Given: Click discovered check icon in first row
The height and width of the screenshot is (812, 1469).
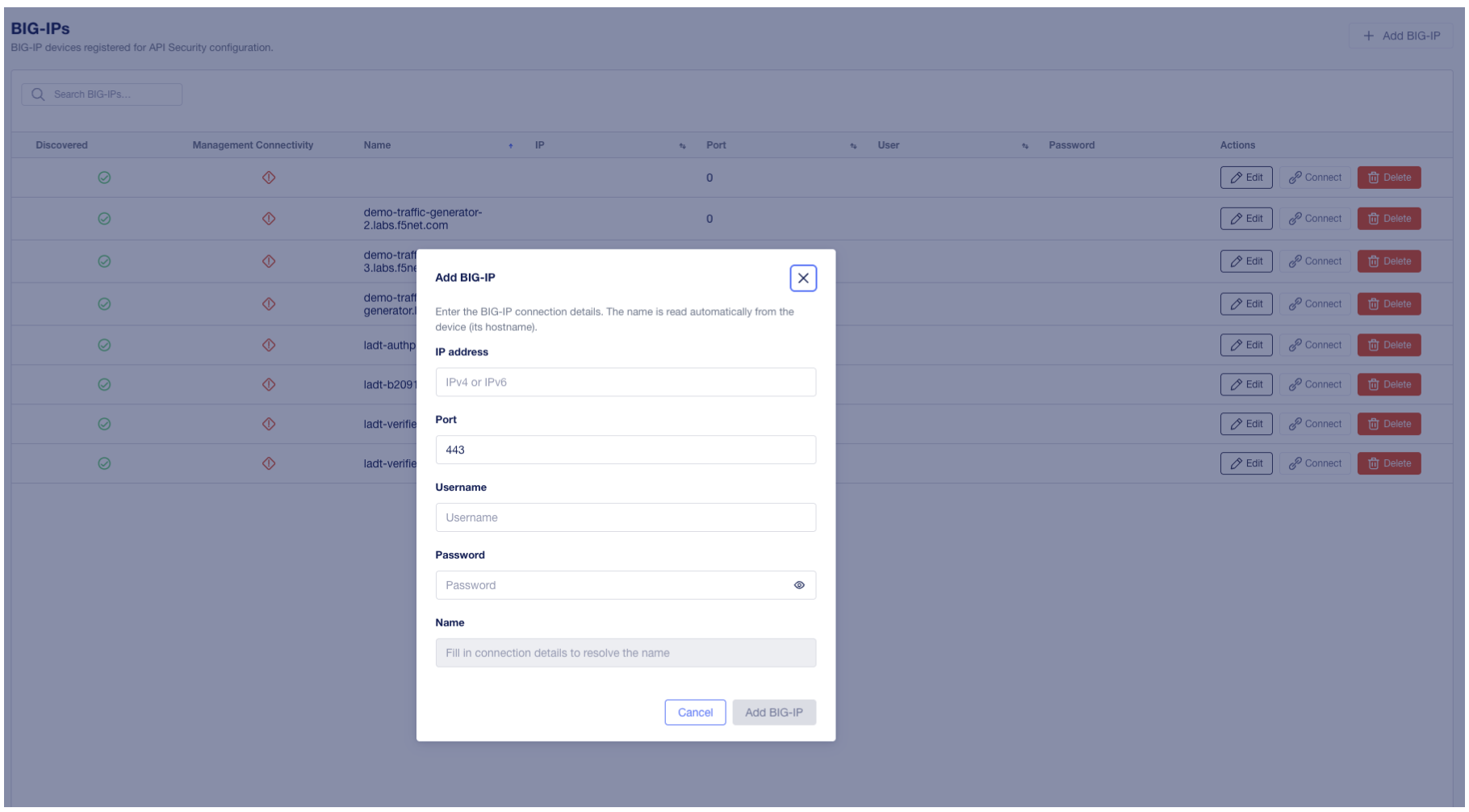Looking at the screenshot, I should point(104,178).
